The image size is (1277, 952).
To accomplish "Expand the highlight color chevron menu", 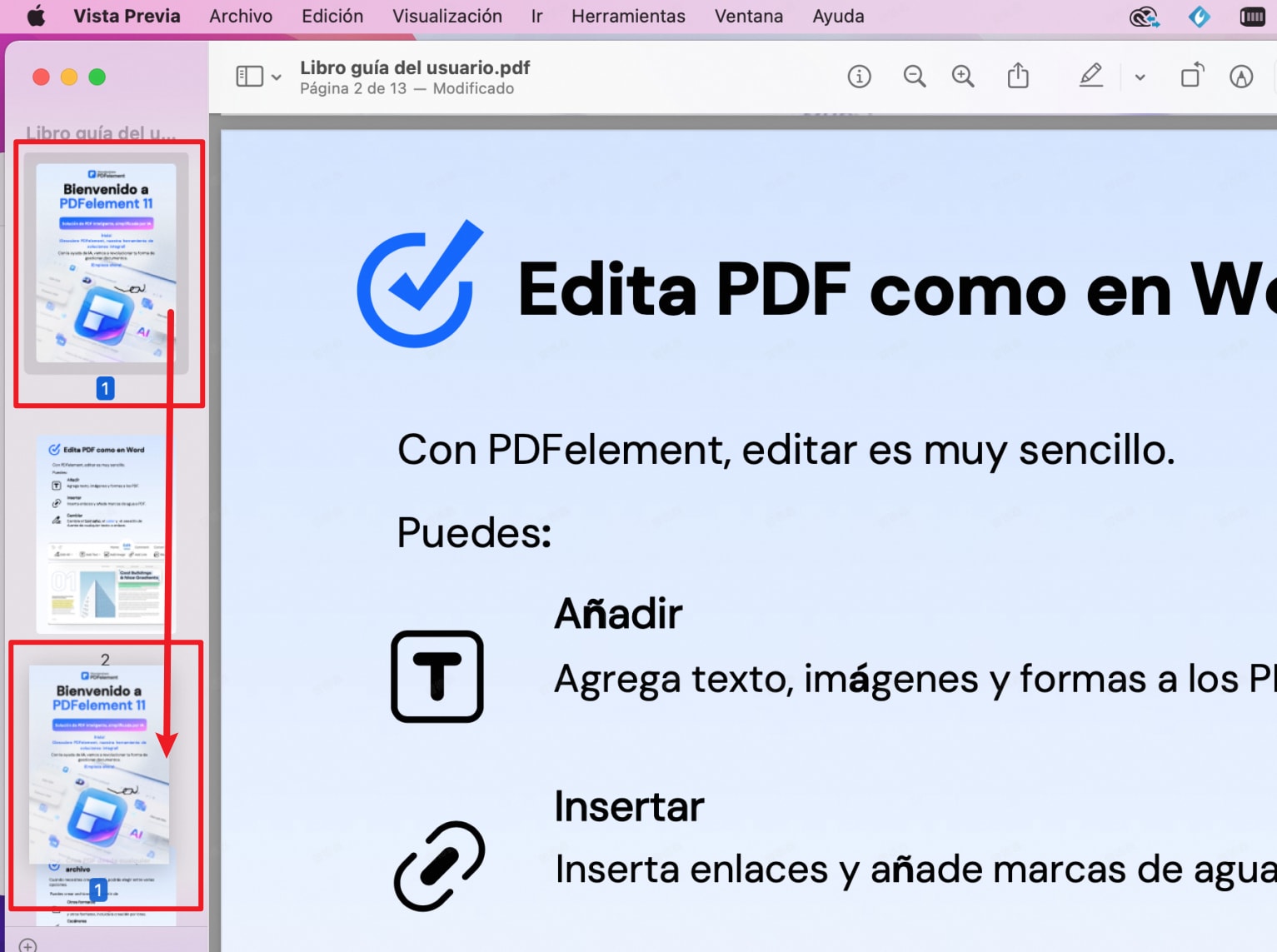I will click(1140, 76).
